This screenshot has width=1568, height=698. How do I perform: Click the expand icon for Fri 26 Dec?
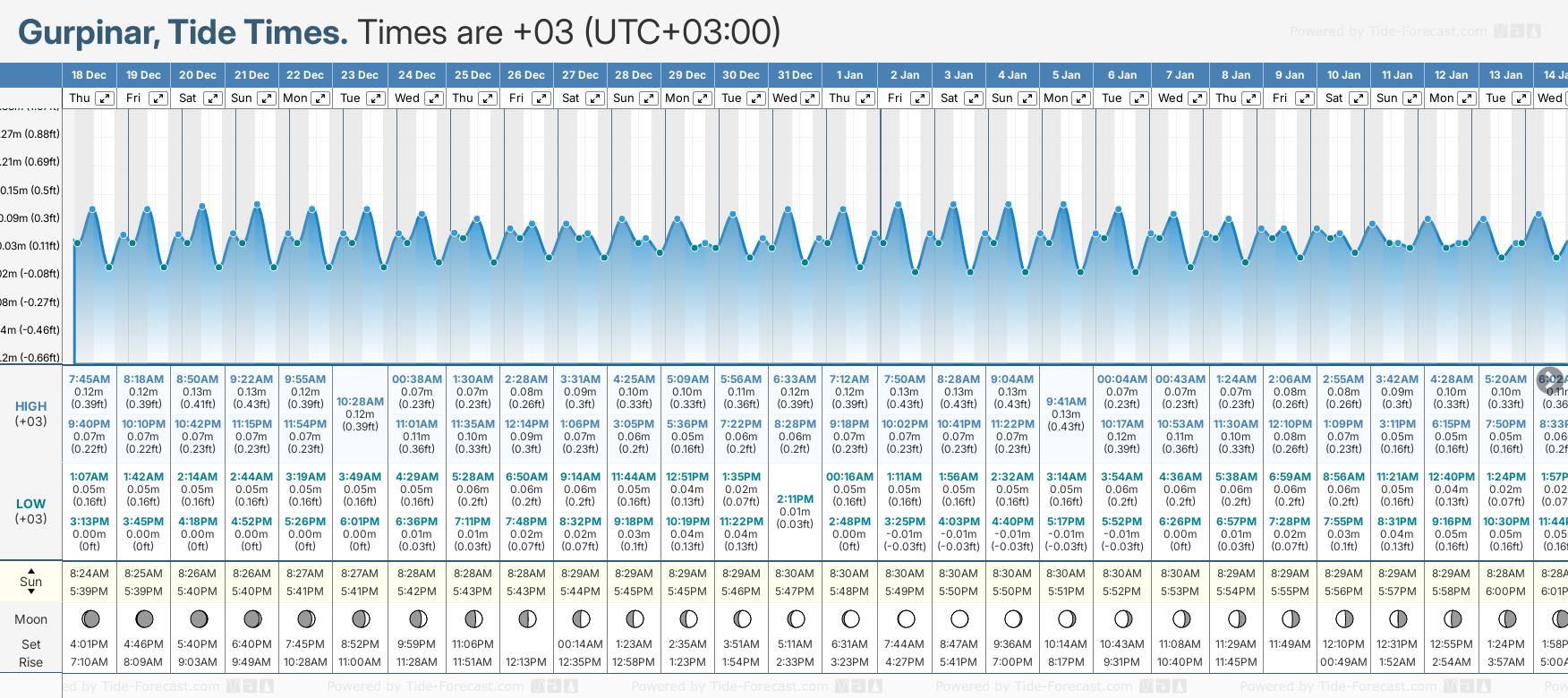(x=541, y=98)
